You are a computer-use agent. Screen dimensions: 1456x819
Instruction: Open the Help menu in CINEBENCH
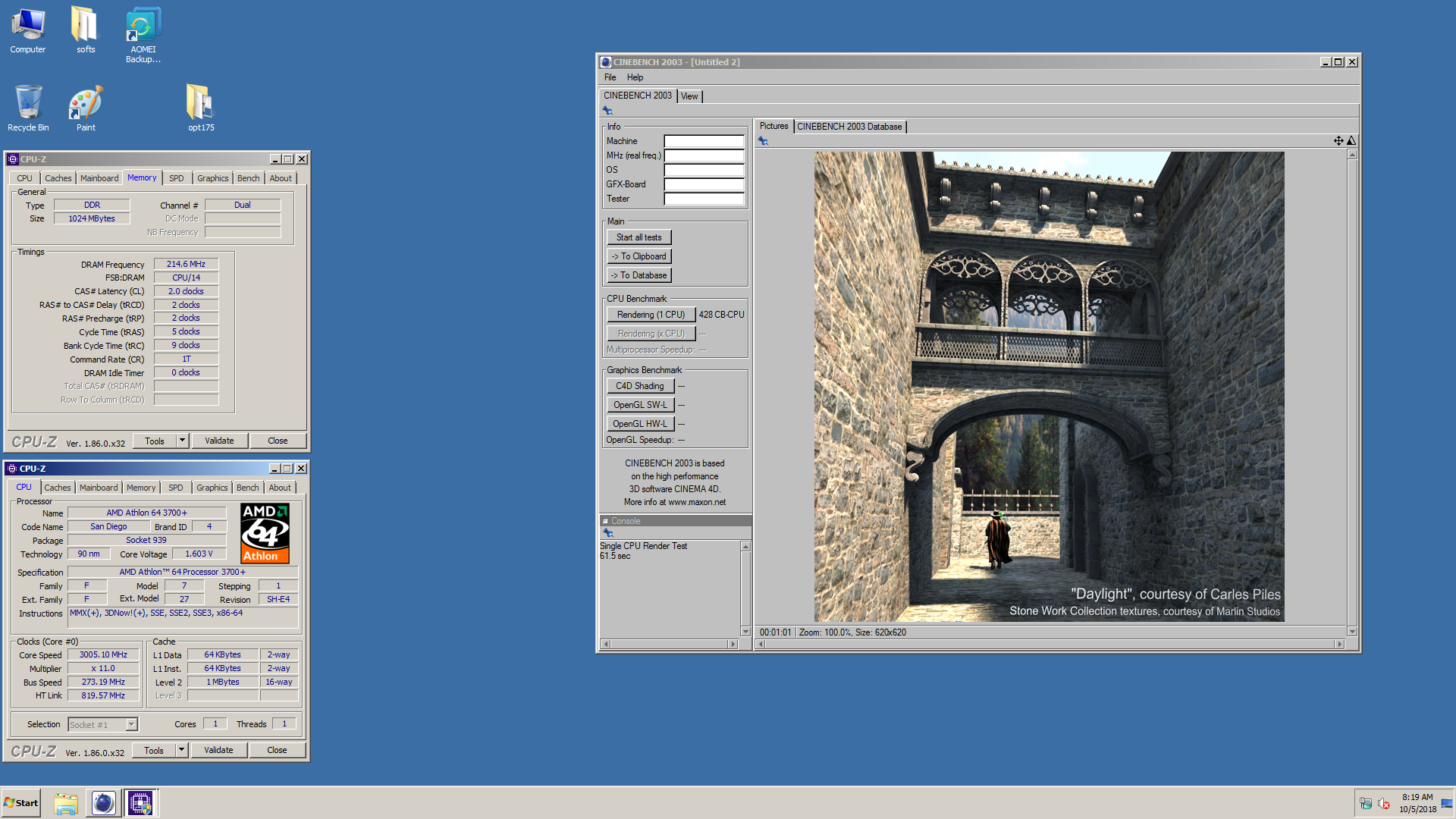(635, 77)
